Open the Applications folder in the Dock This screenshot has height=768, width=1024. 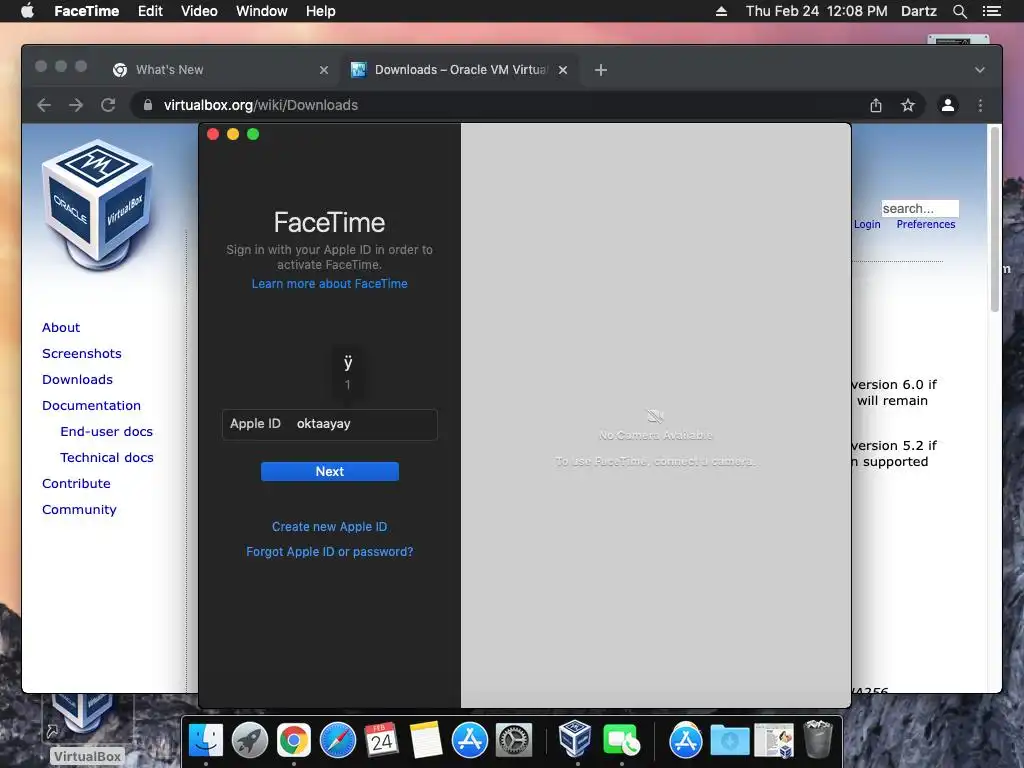click(x=685, y=740)
